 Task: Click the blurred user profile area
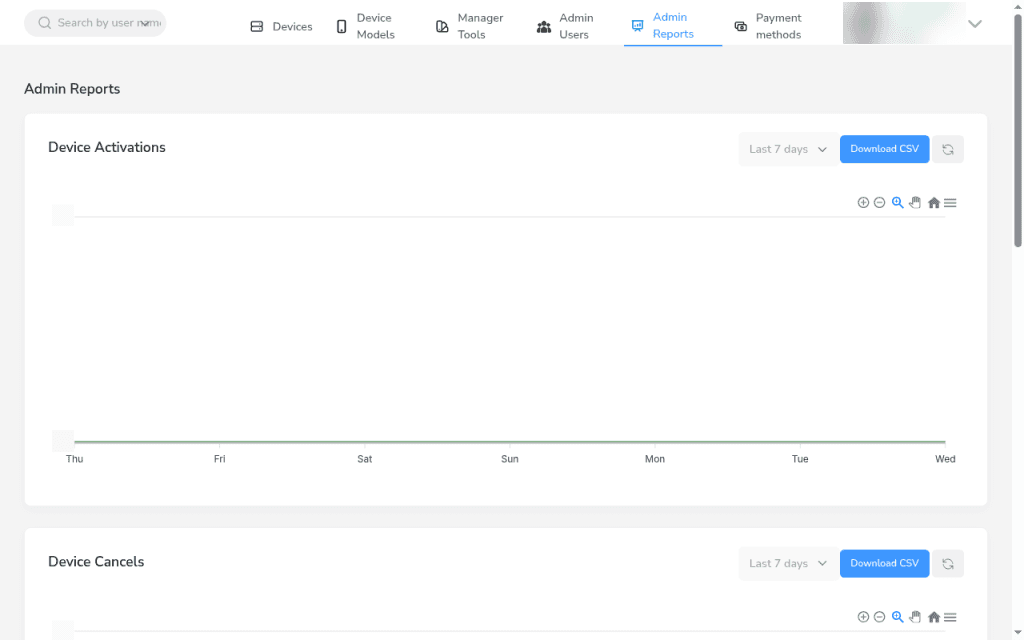904,23
